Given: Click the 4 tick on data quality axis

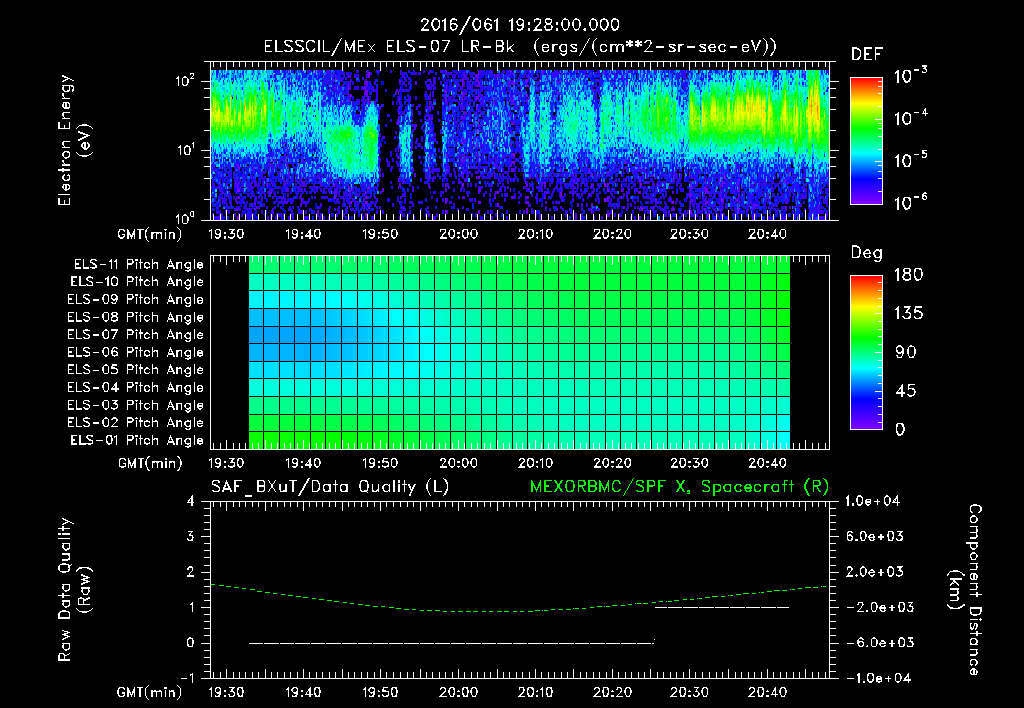Looking at the screenshot, I should [x=190, y=502].
